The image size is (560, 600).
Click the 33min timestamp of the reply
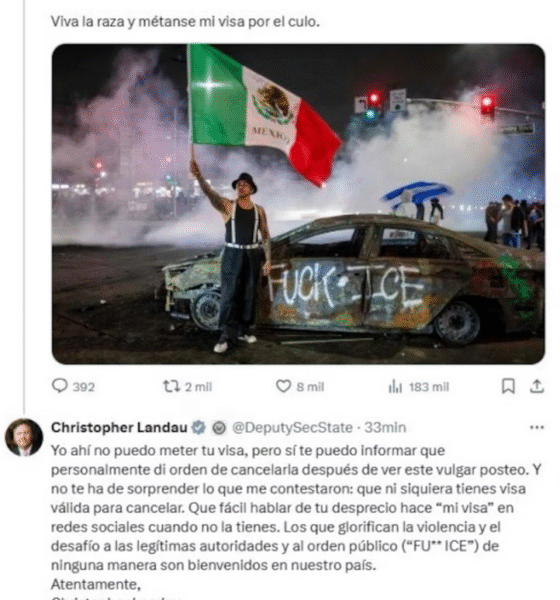click(385, 427)
